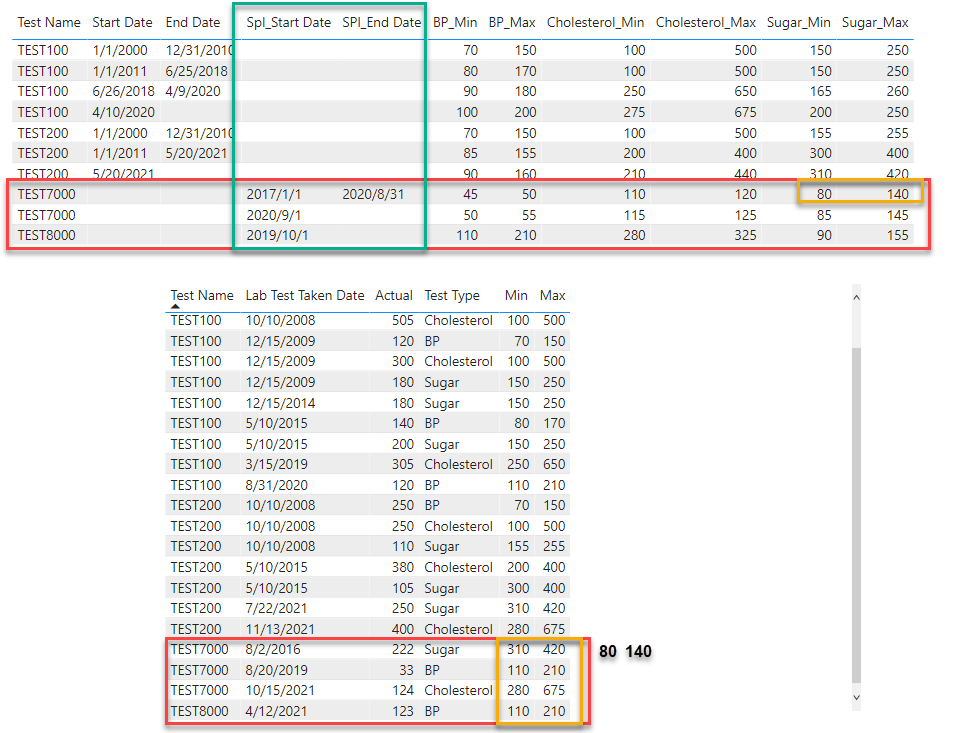Click the 7/22/2021 date cell
The height and width of the screenshot is (733, 961).
point(276,609)
